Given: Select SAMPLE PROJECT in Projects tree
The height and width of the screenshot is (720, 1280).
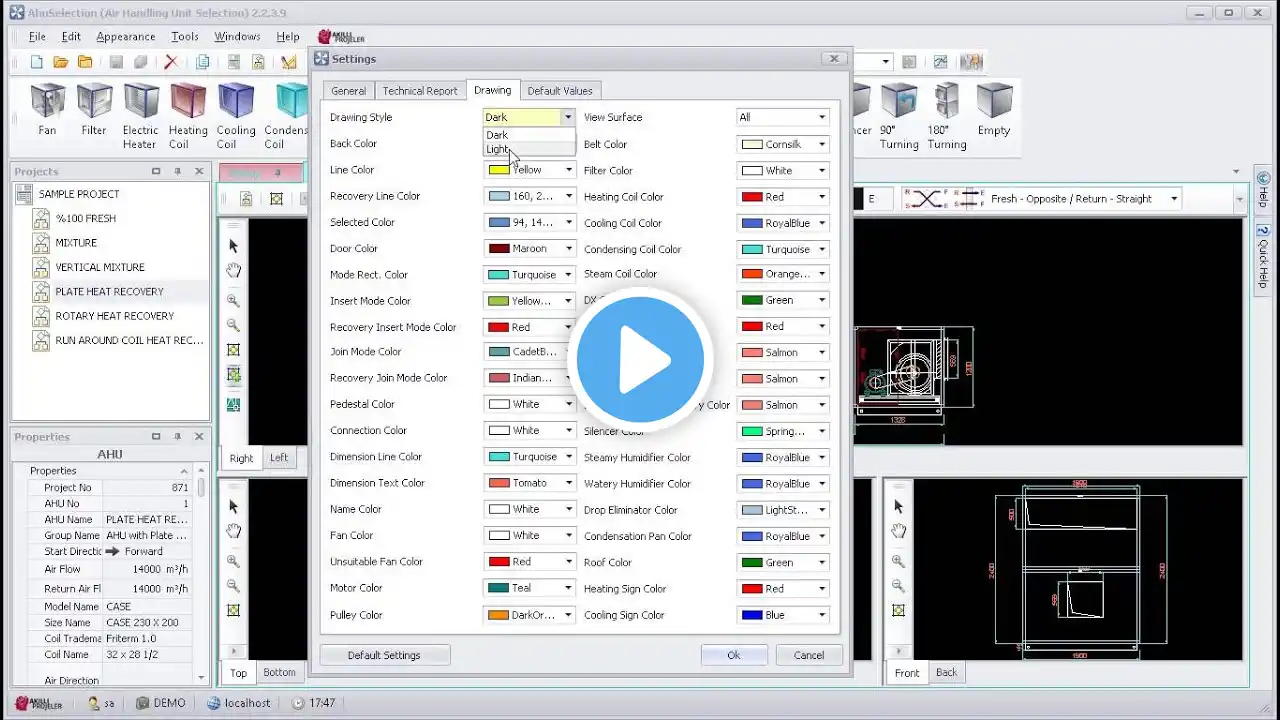Looking at the screenshot, I should (x=79, y=194).
